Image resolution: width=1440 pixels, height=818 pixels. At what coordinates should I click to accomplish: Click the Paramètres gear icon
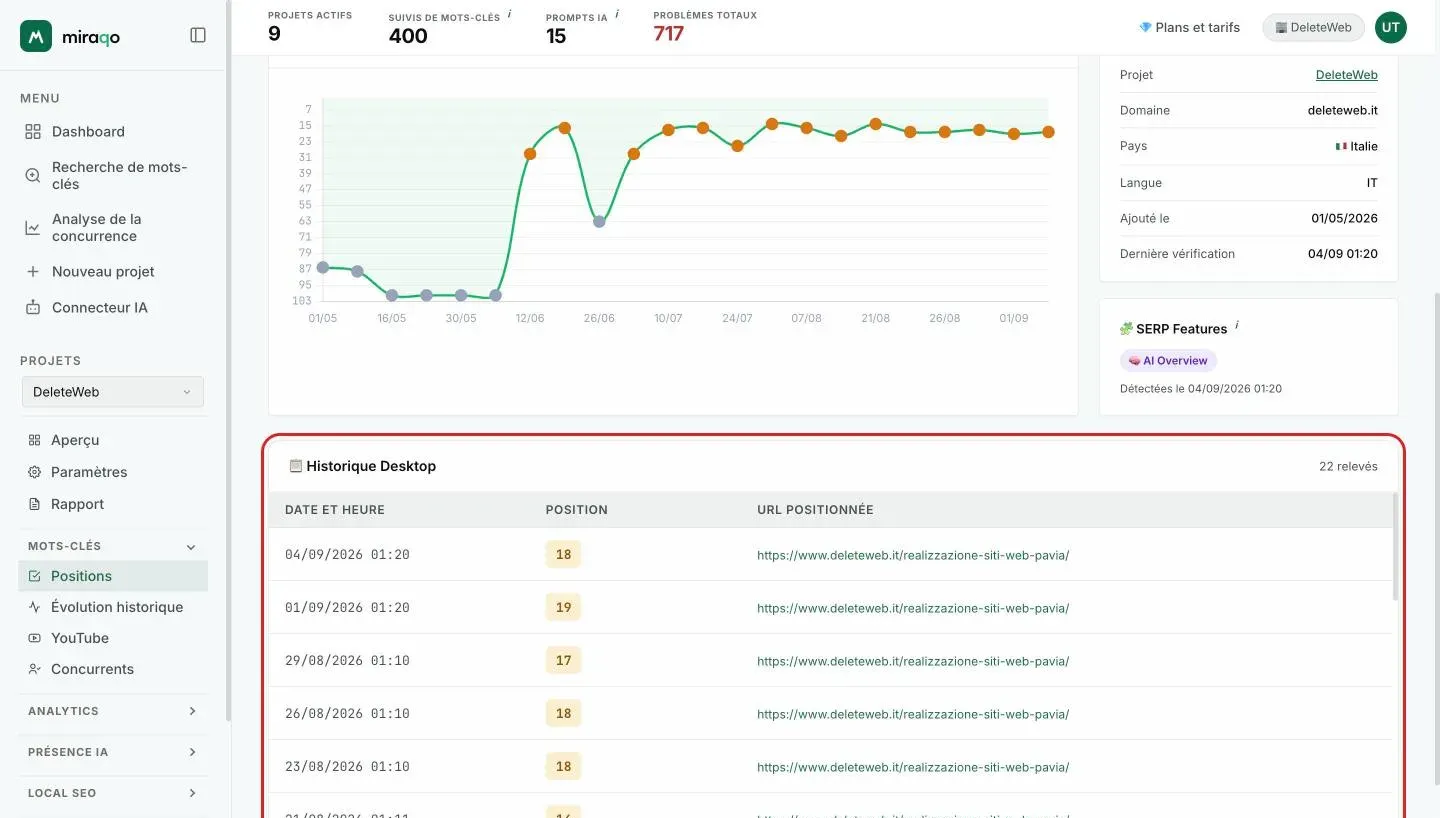[x=34, y=472]
